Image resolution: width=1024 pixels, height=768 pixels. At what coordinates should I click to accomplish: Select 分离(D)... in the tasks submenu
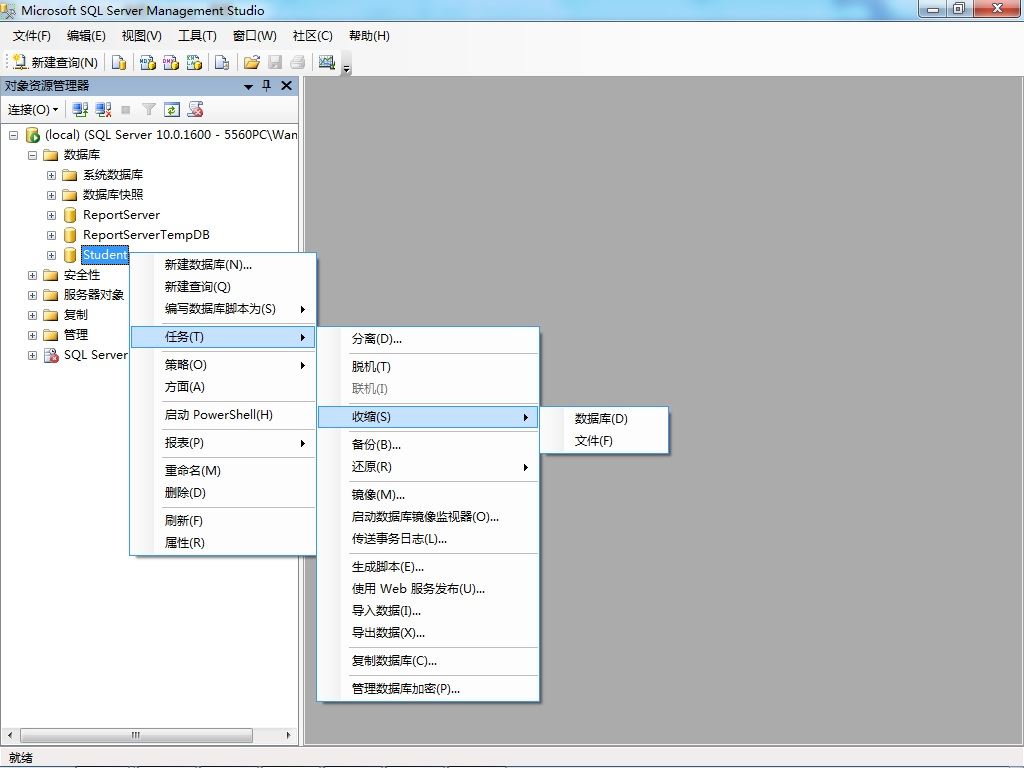(x=428, y=339)
